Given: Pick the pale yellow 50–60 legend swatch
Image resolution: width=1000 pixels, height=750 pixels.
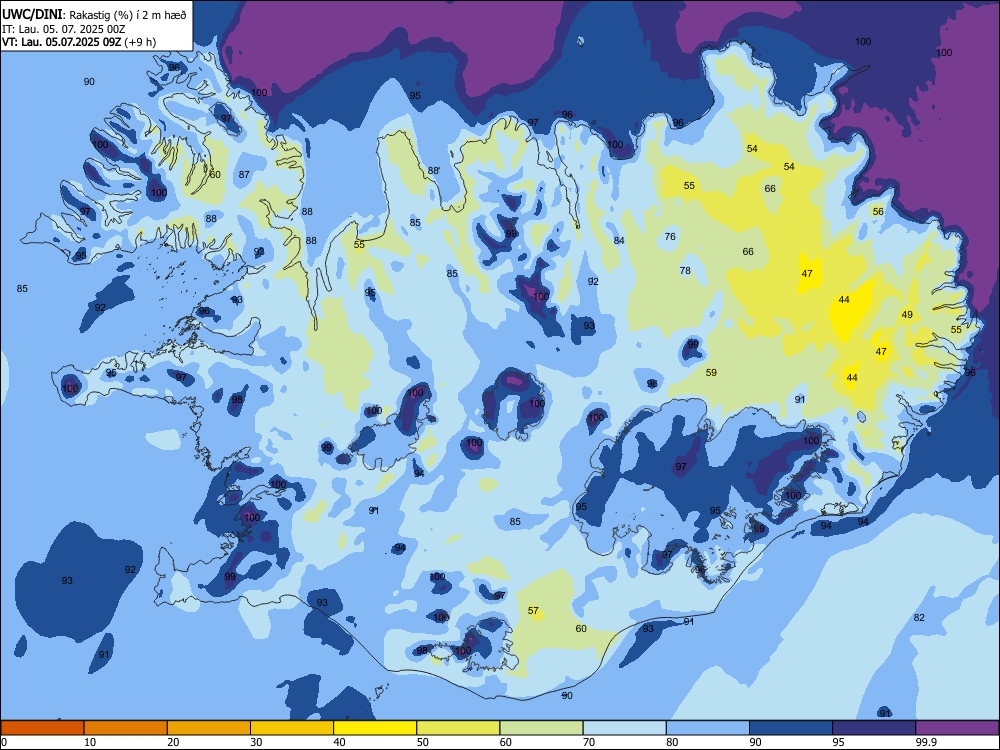Looking at the screenshot, I should [x=459, y=728].
